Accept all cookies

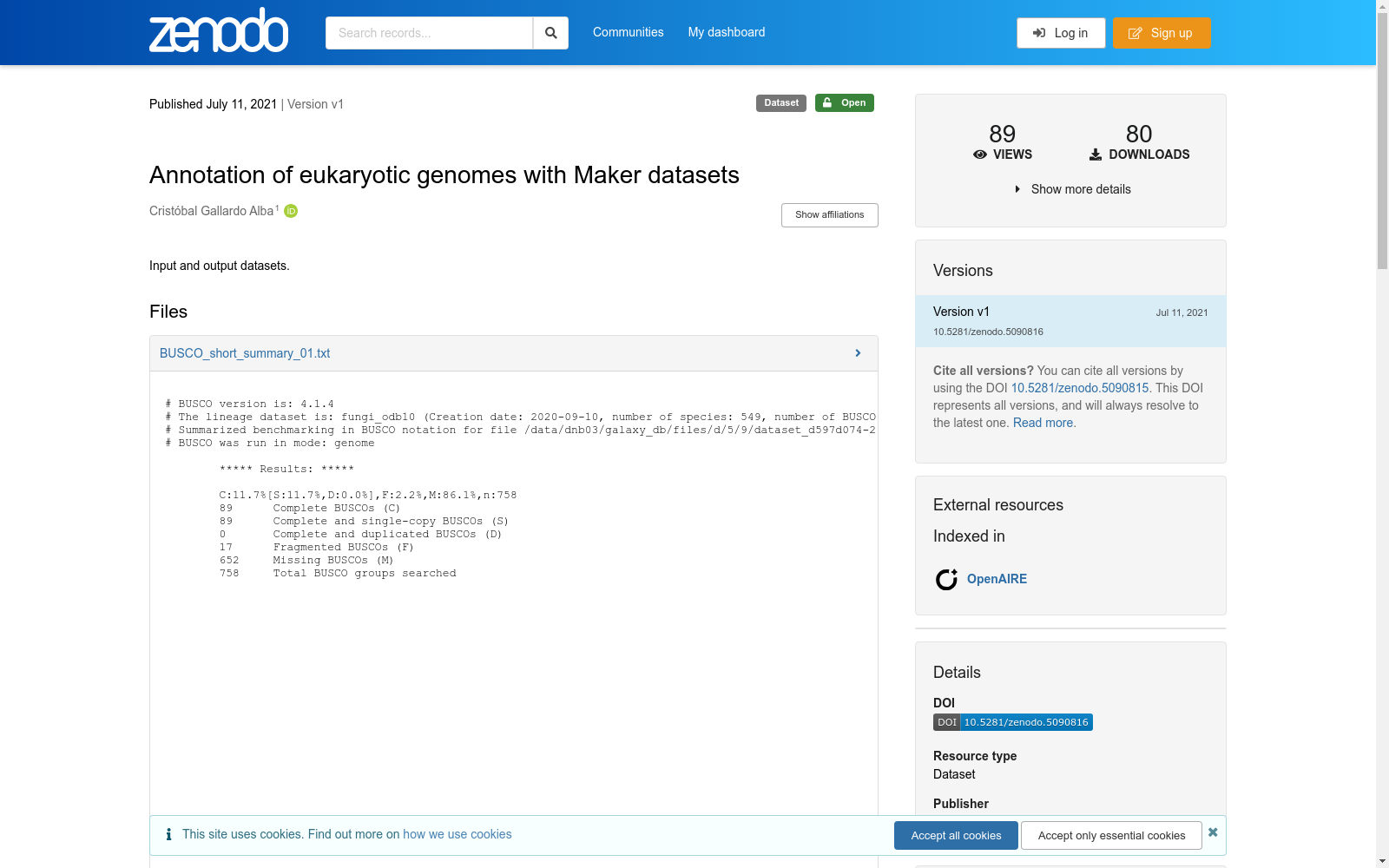(956, 835)
